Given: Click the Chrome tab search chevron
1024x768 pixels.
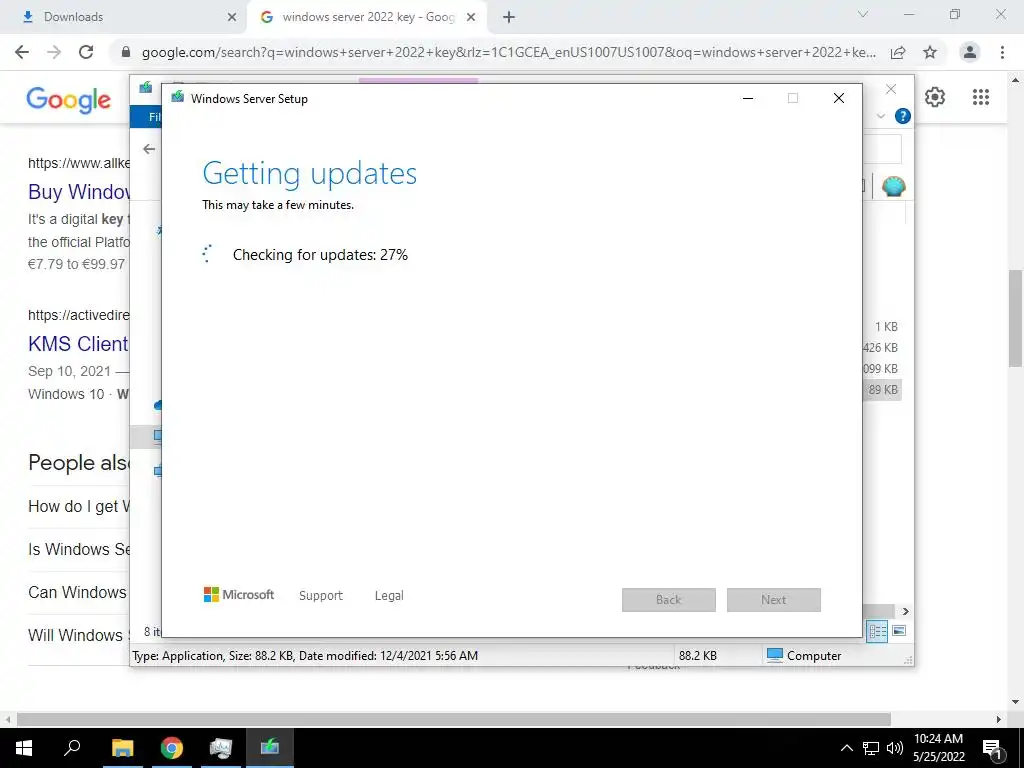Looking at the screenshot, I should (x=863, y=14).
